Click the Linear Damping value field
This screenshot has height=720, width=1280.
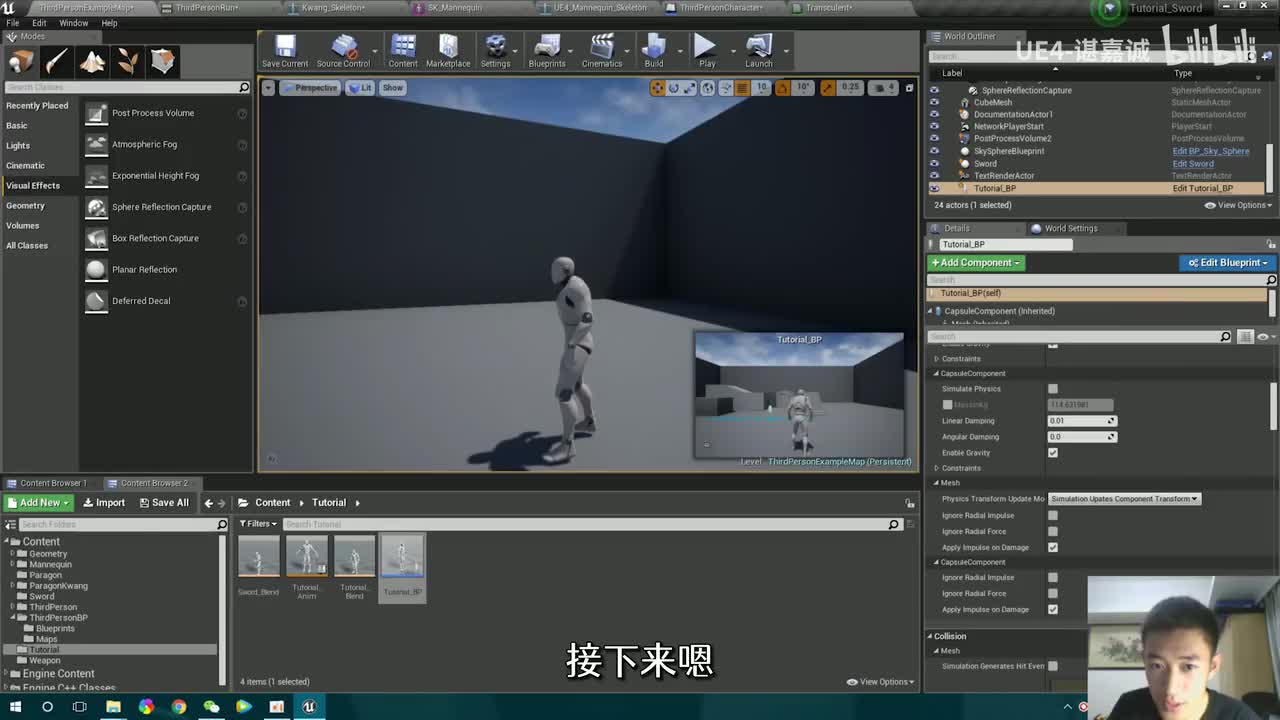1081,421
